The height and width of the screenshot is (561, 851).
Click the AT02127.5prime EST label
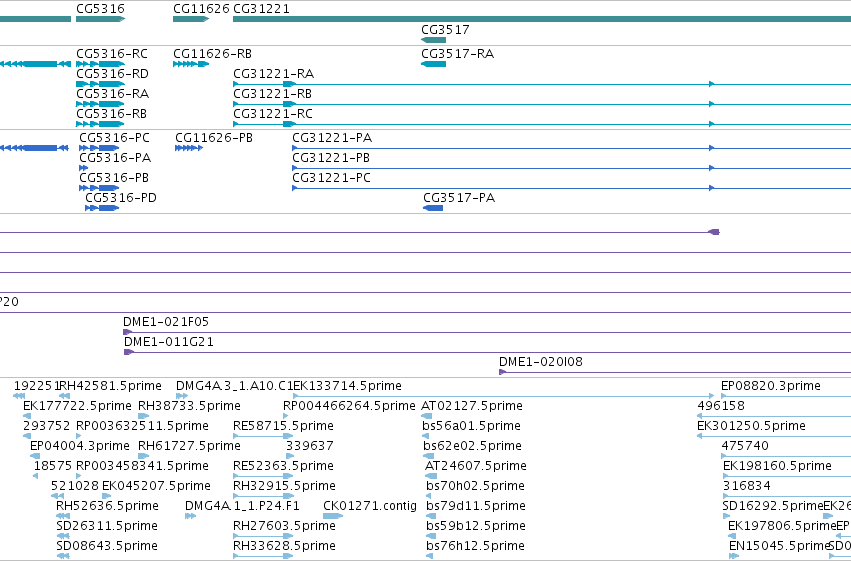(x=472, y=406)
